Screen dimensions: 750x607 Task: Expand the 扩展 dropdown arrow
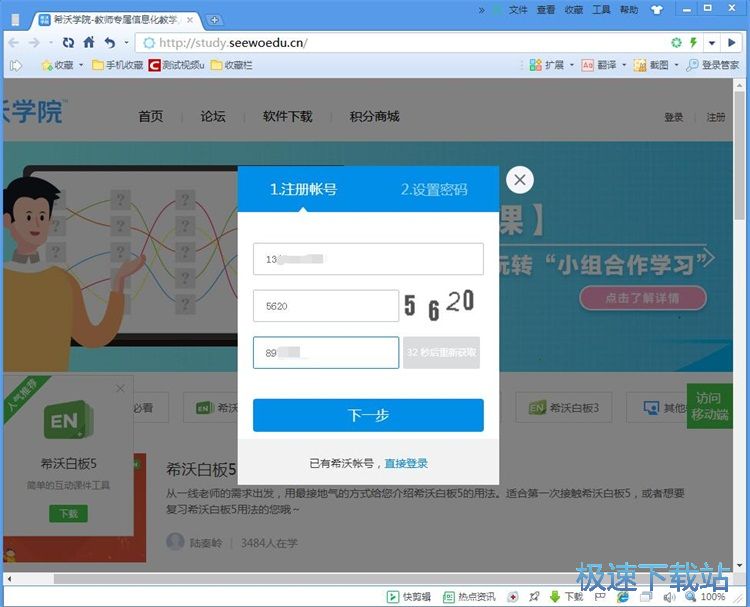pos(572,65)
